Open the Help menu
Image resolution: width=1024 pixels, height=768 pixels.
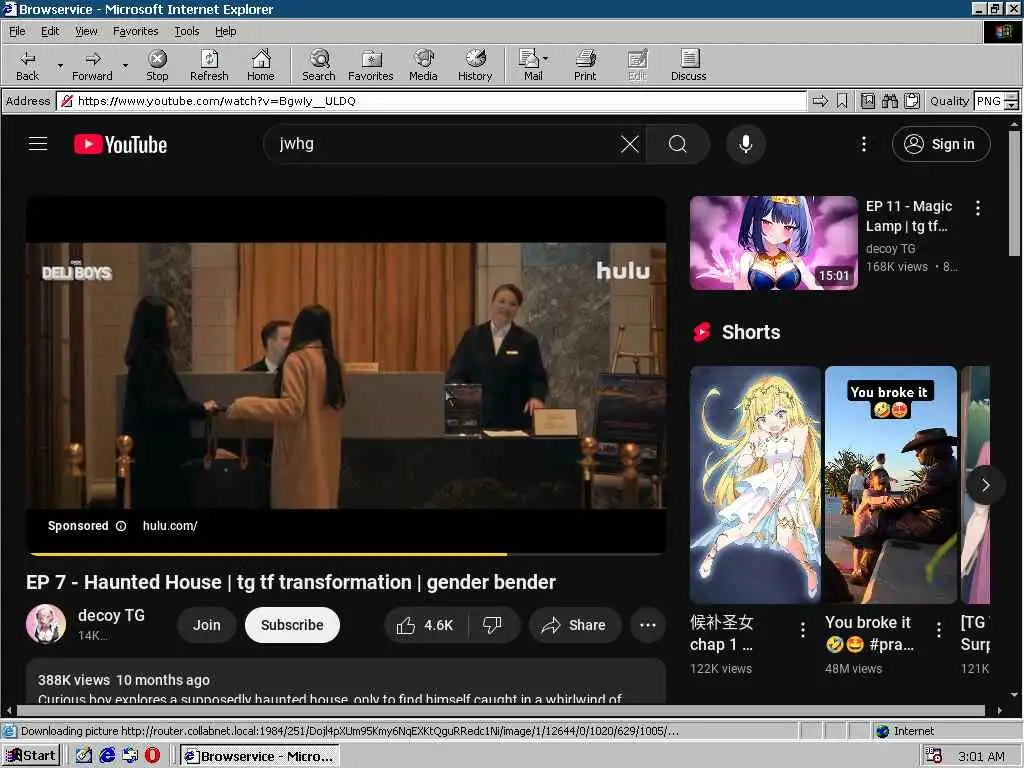tap(225, 31)
